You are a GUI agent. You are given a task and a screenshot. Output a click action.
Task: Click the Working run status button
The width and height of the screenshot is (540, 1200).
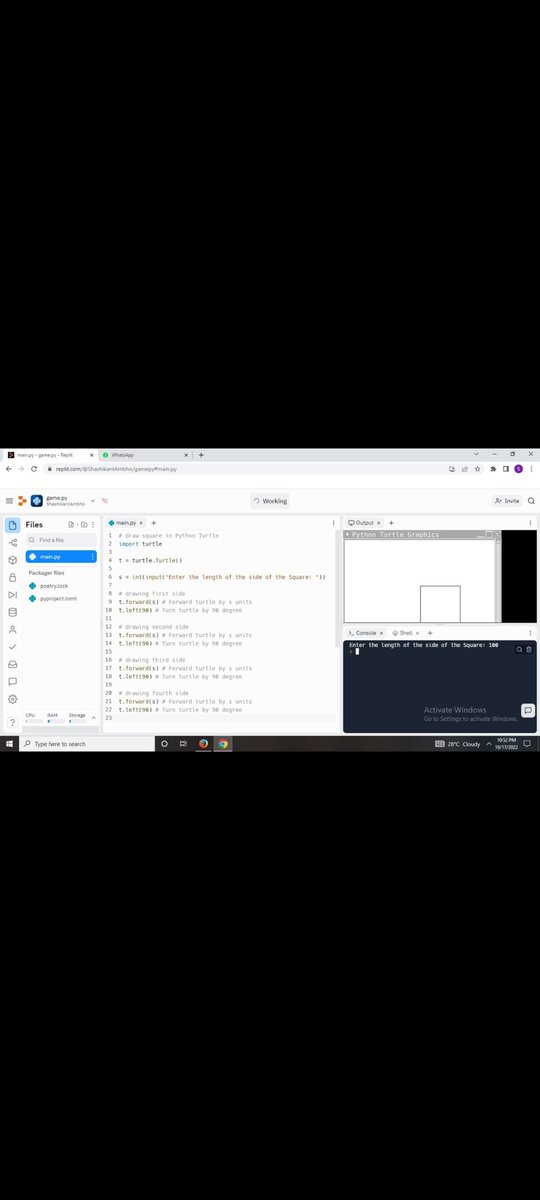pos(270,501)
